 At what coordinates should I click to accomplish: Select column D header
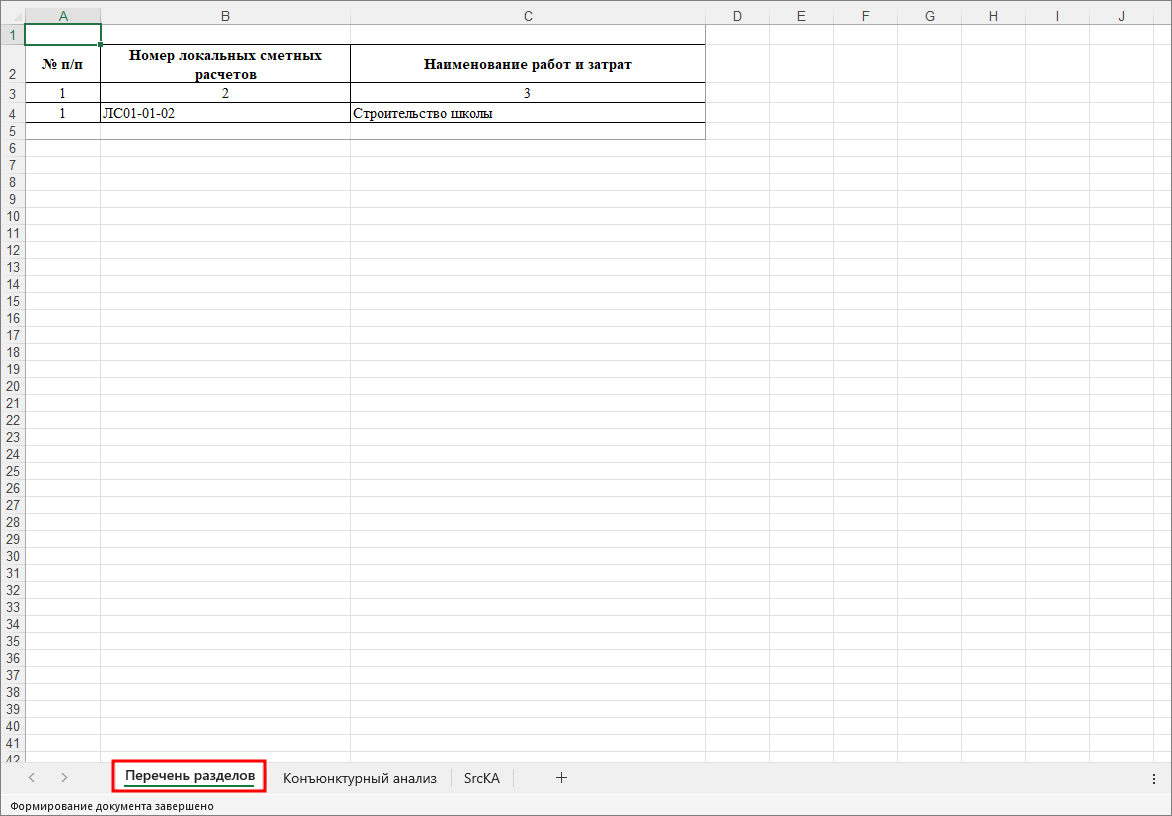(x=737, y=16)
